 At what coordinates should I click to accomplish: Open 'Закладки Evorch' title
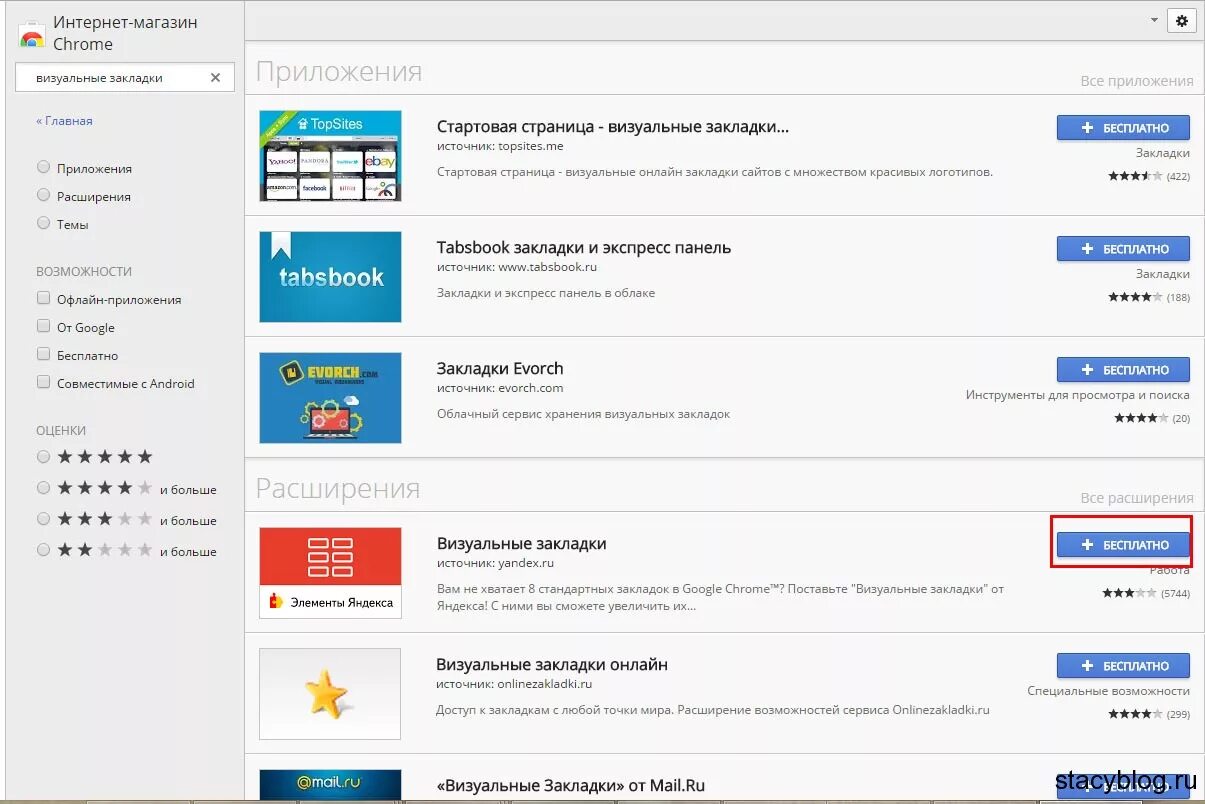click(x=500, y=368)
